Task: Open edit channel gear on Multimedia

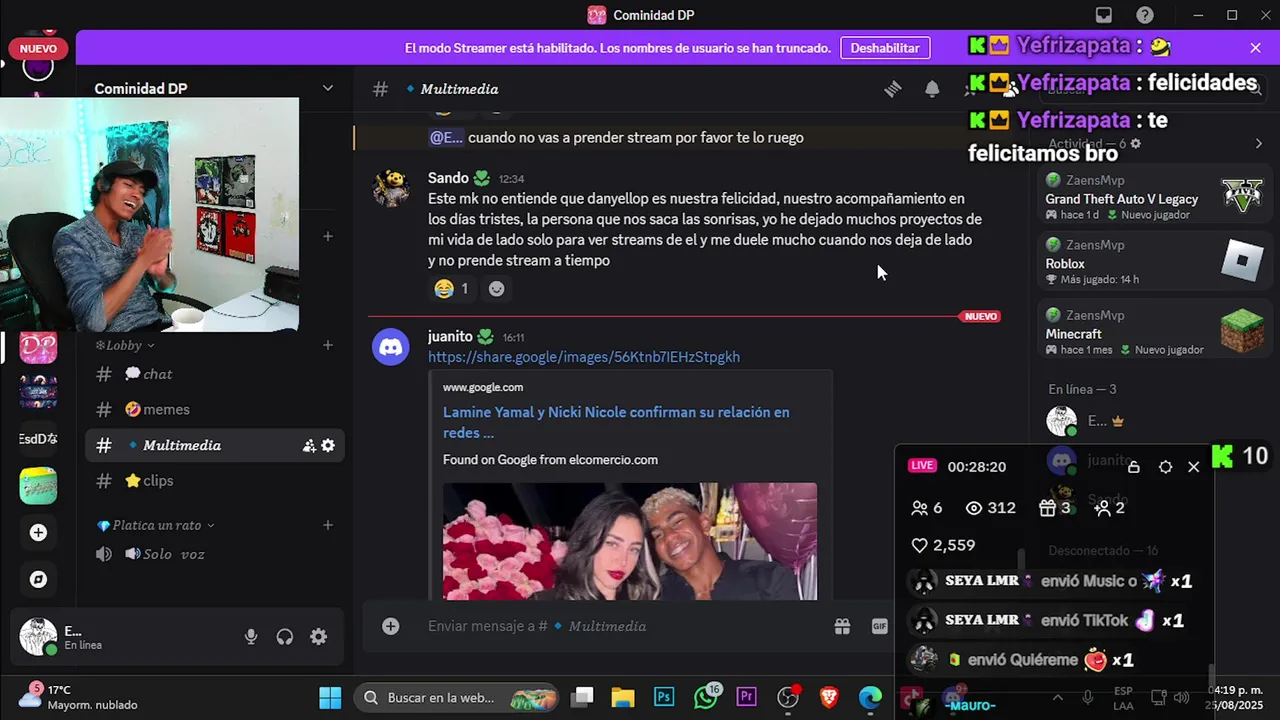Action: coord(328,446)
